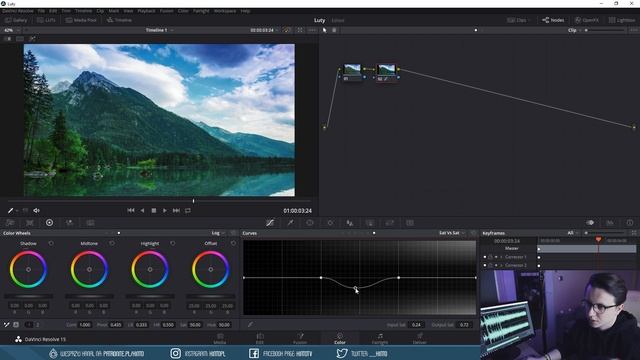Switch to the Color page tab
The width and height of the screenshot is (640, 360).
pyautogui.click(x=340, y=338)
